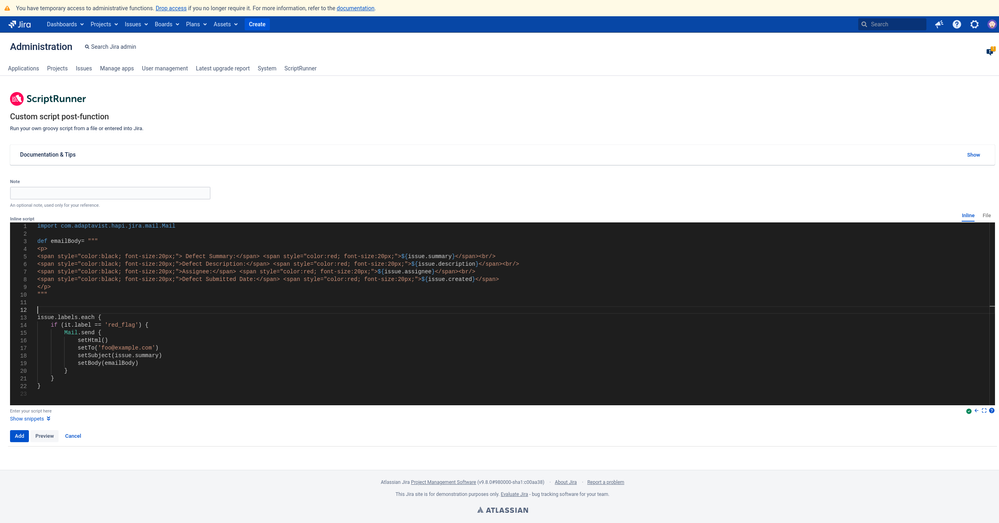Viewport: 999px width, 523px height.
Task: Open the feedback megaphone icon
Action: [x=938, y=24]
